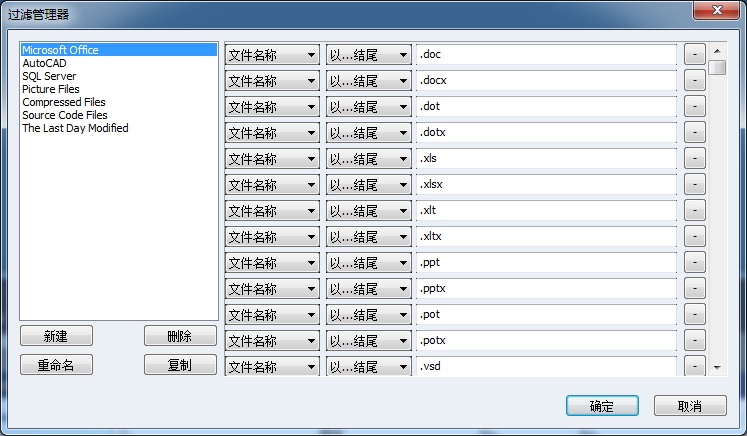
Task: Click the .vsd text field
Action: pyautogui.click(x=546, y=366)
